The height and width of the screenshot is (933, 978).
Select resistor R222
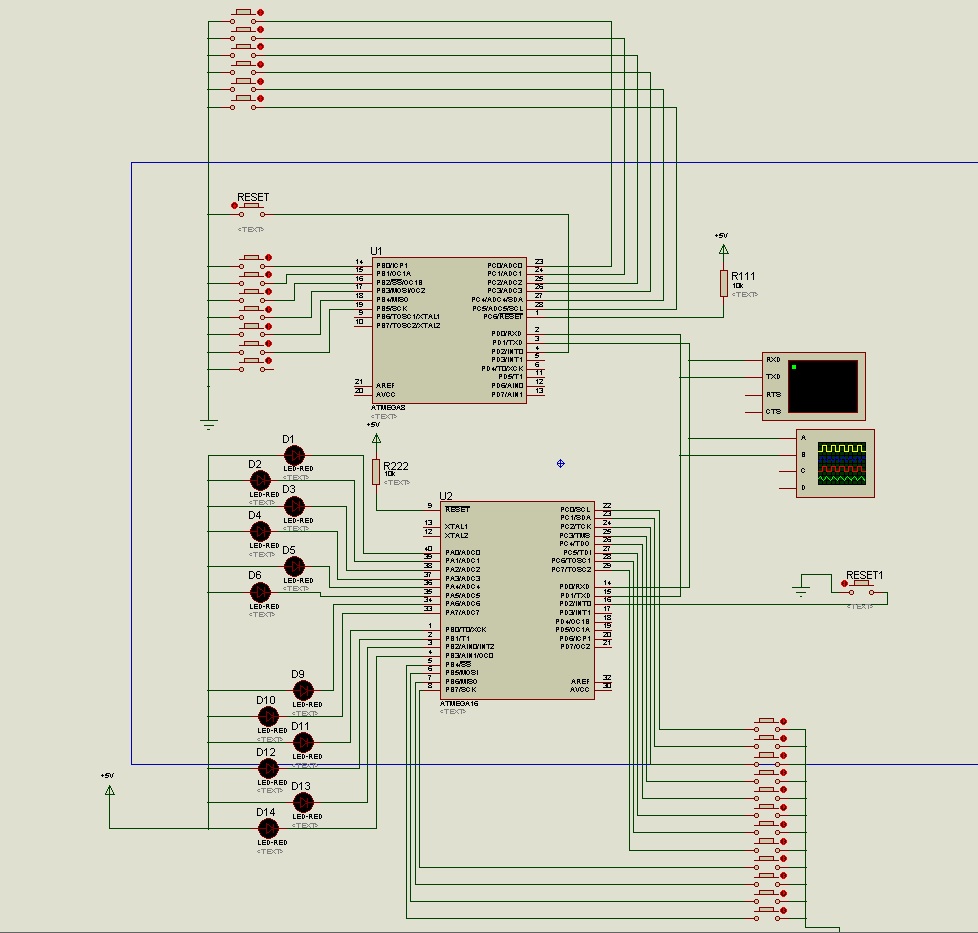point(376,471)
